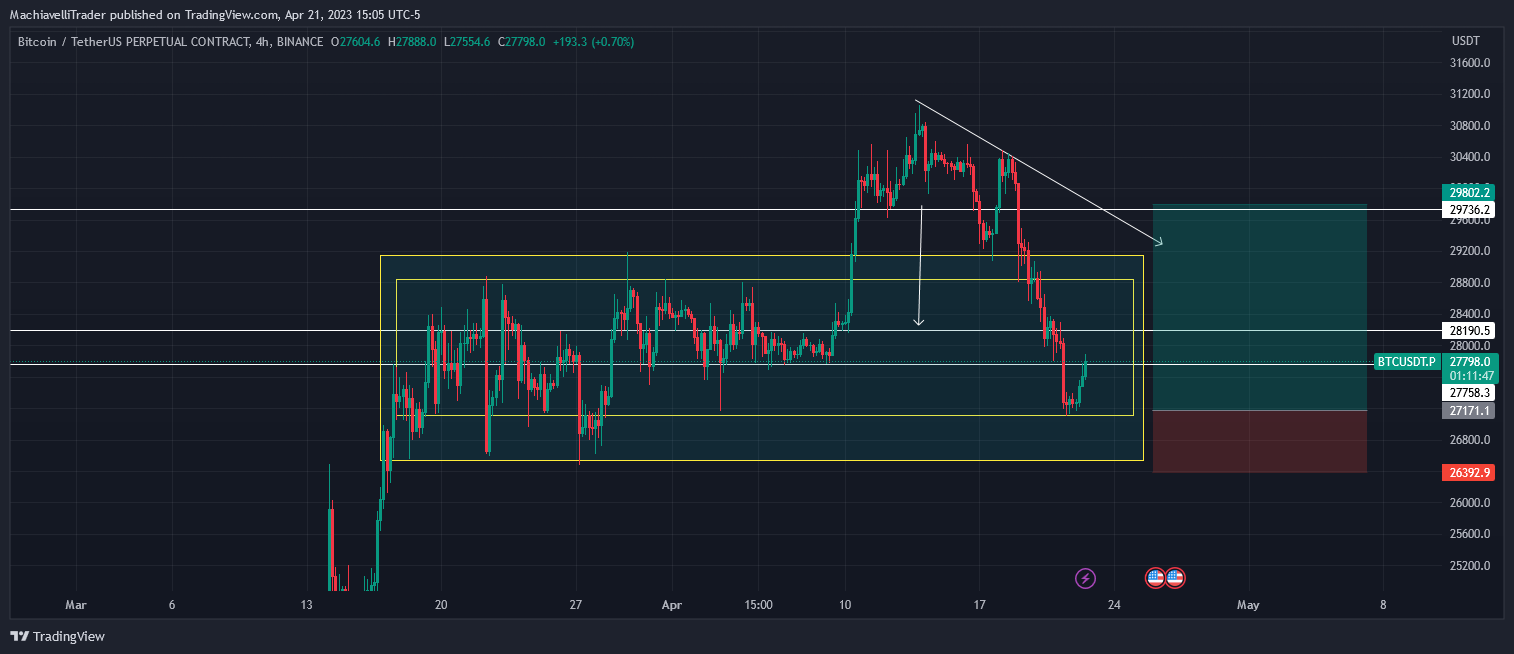Viewport: 1514px width, 654px height.
Task: Click 31600.0 on the price axis
Action: pyautogui.click(x=1471, y=63)
